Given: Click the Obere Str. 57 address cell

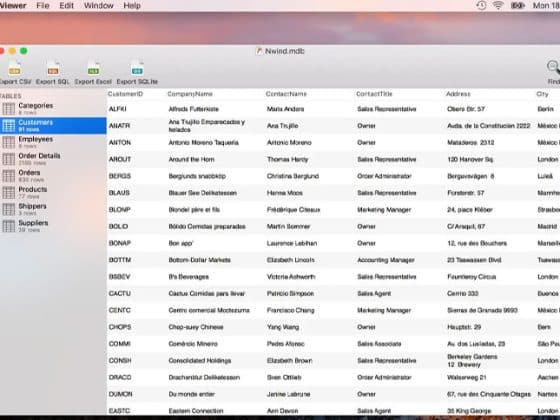Looking at the screenshot, I should (x=466, y=109).
